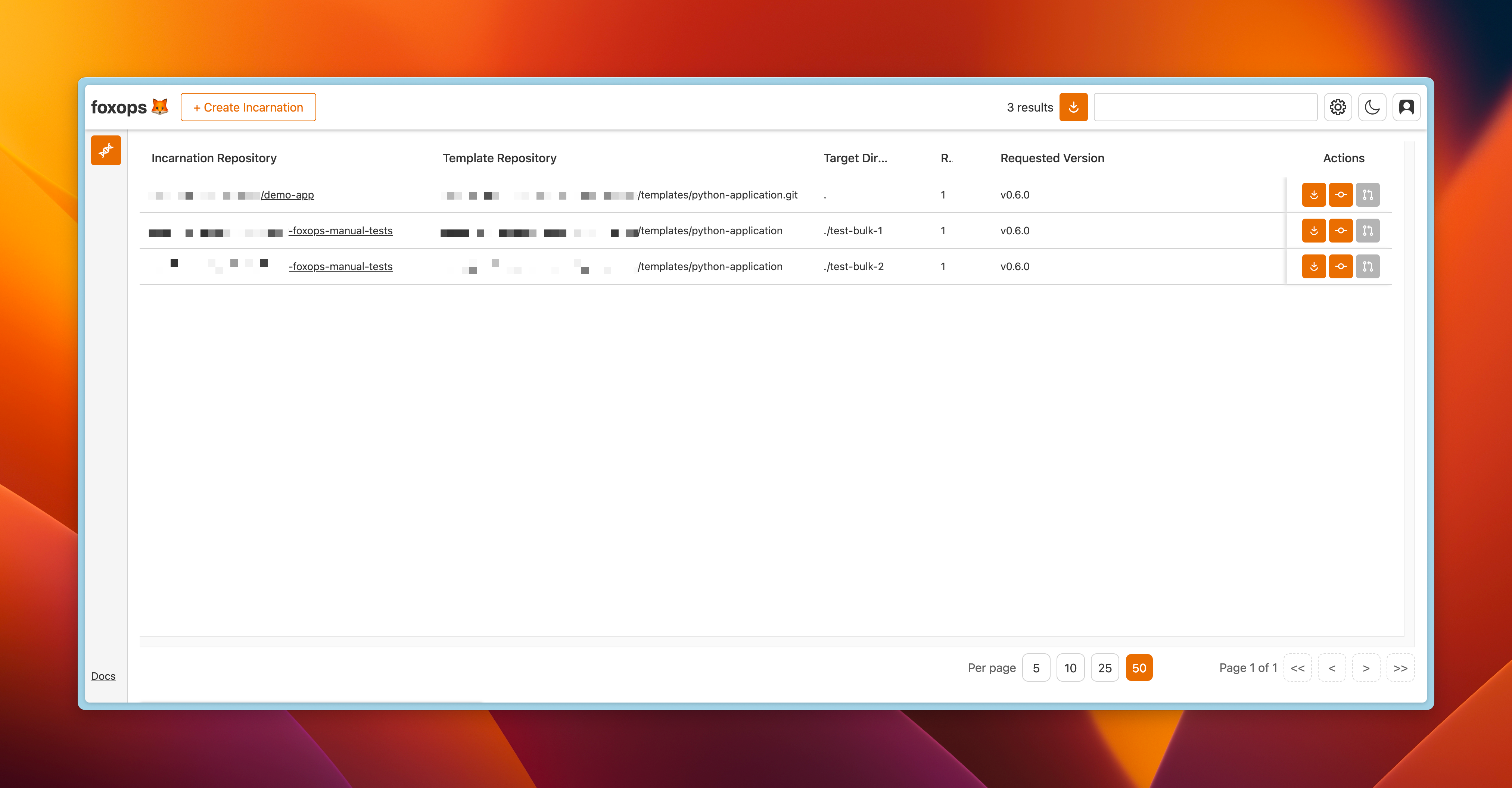Viewport: 1512px width, 788px height.
Task: Click download icon in test-bulk-2 row
Action: [x=1314, y=266]
